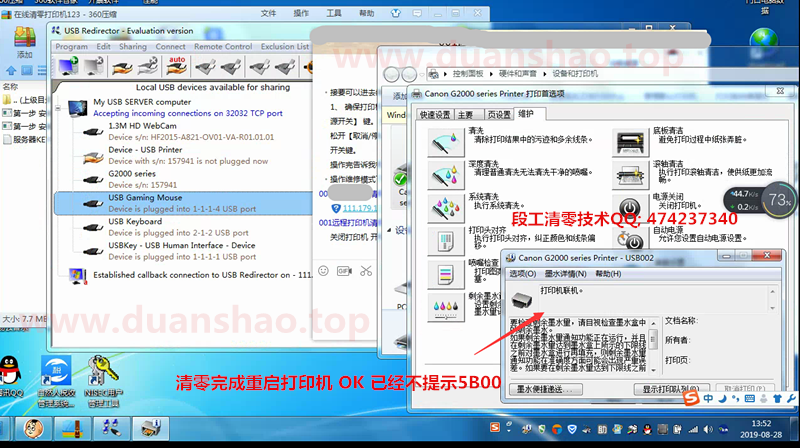Image resolution: width=800 pixels, height=448 pixels.
Task: Click the GIF icon in chat window
Action: click(344, 271)
